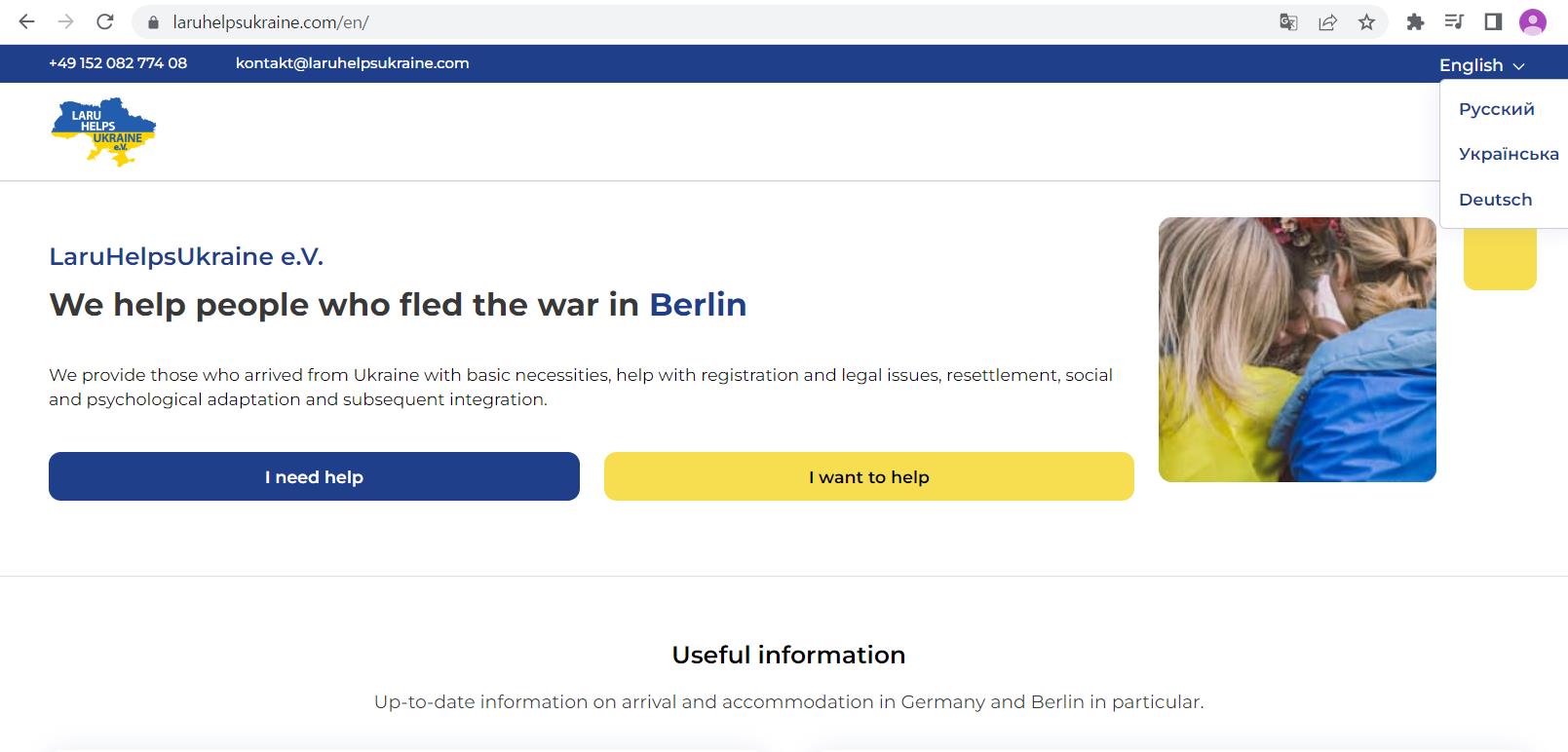
Task: Open the user profile avatar
Action: (x=1533, y=22)
